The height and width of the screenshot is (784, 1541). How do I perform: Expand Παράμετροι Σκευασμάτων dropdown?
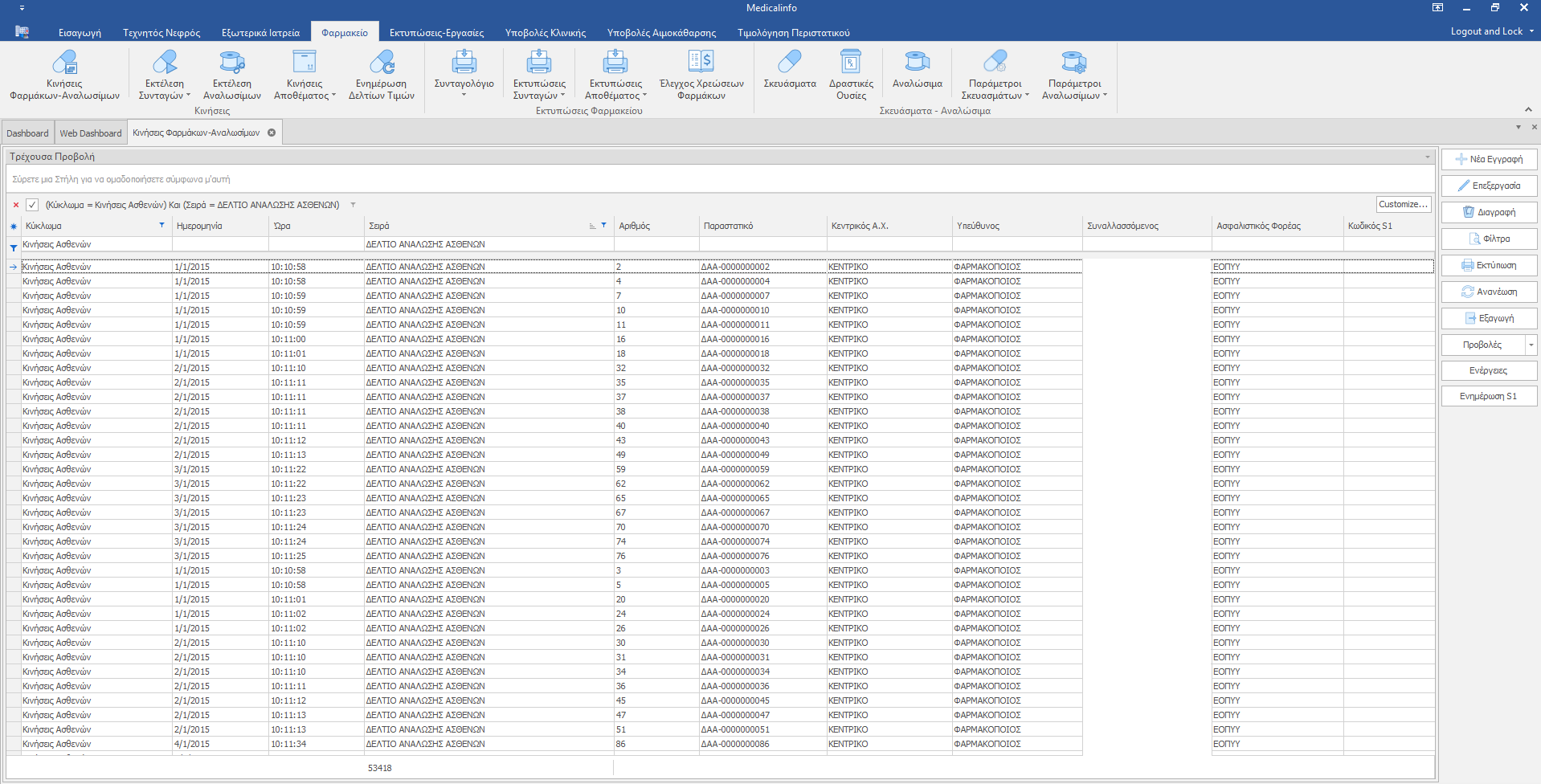[x=1027, y=96]
